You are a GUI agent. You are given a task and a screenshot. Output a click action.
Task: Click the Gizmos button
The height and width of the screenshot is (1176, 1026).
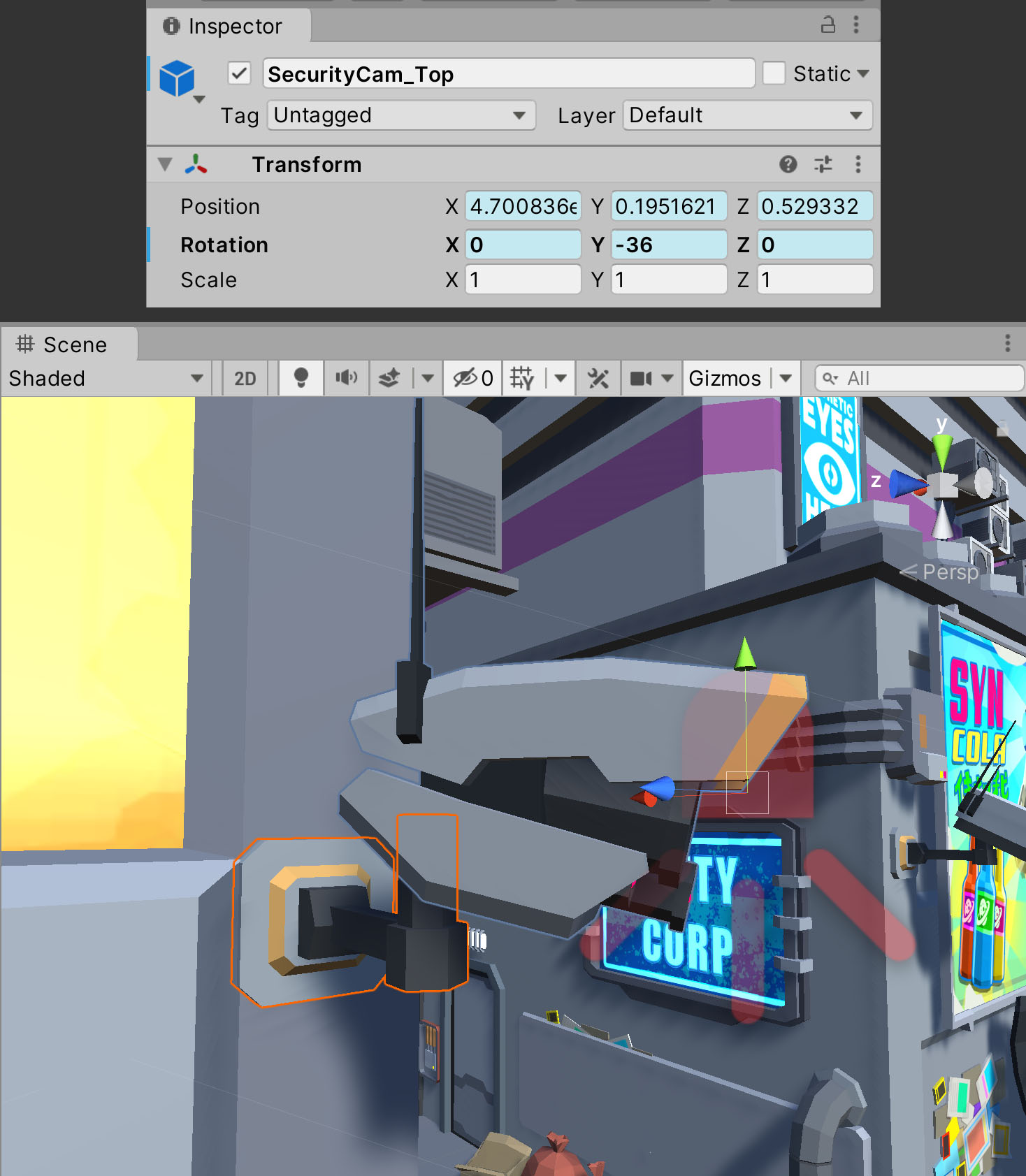coord(725,378)
